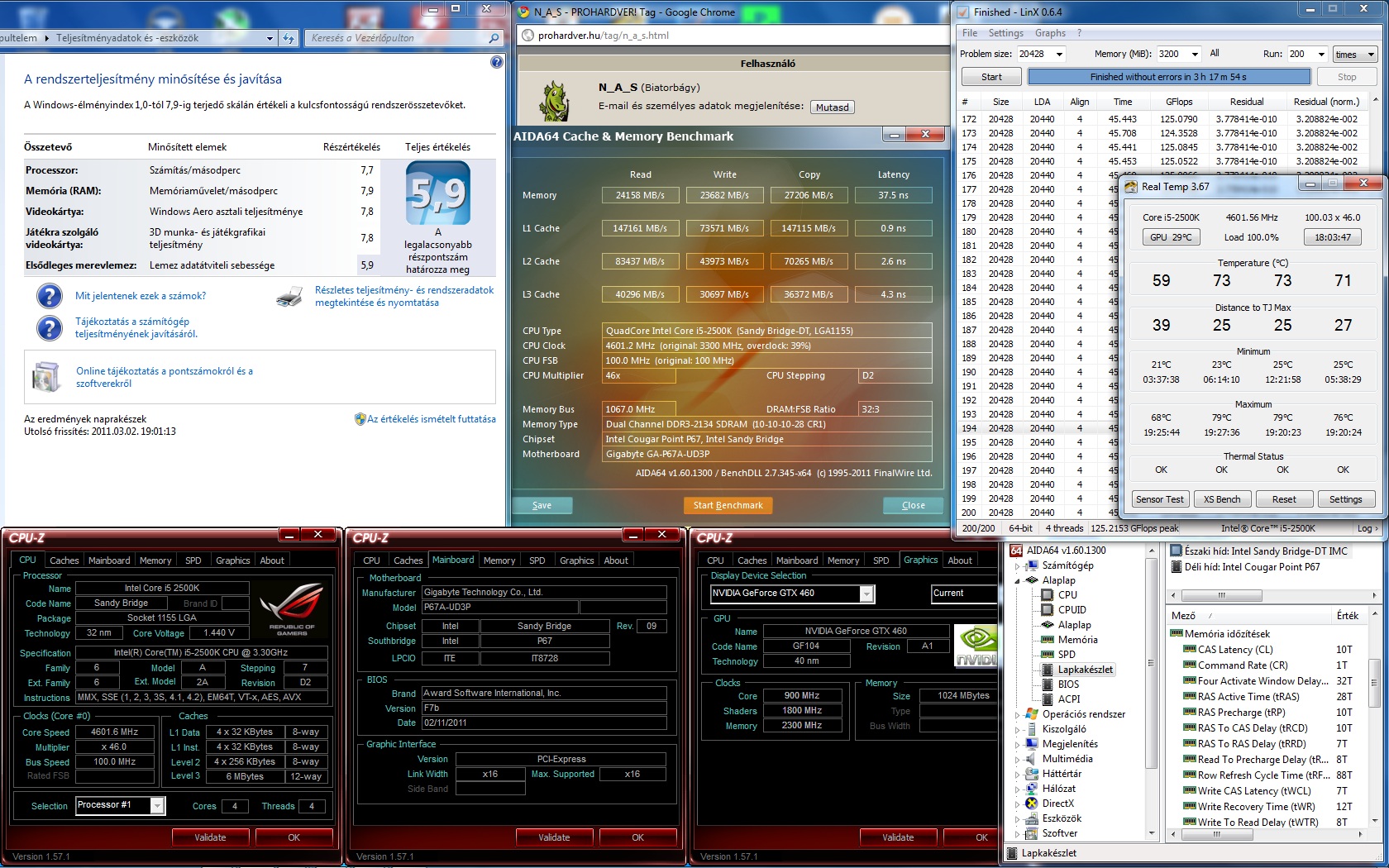Expand the Megjelenítés node in AIDA64 tree
This screenshot has height=868, width=1389.
[x=1018, y=745]
